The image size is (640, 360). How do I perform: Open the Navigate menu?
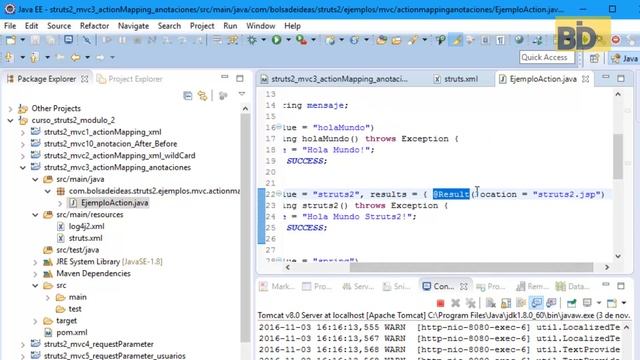click(133, 26)
